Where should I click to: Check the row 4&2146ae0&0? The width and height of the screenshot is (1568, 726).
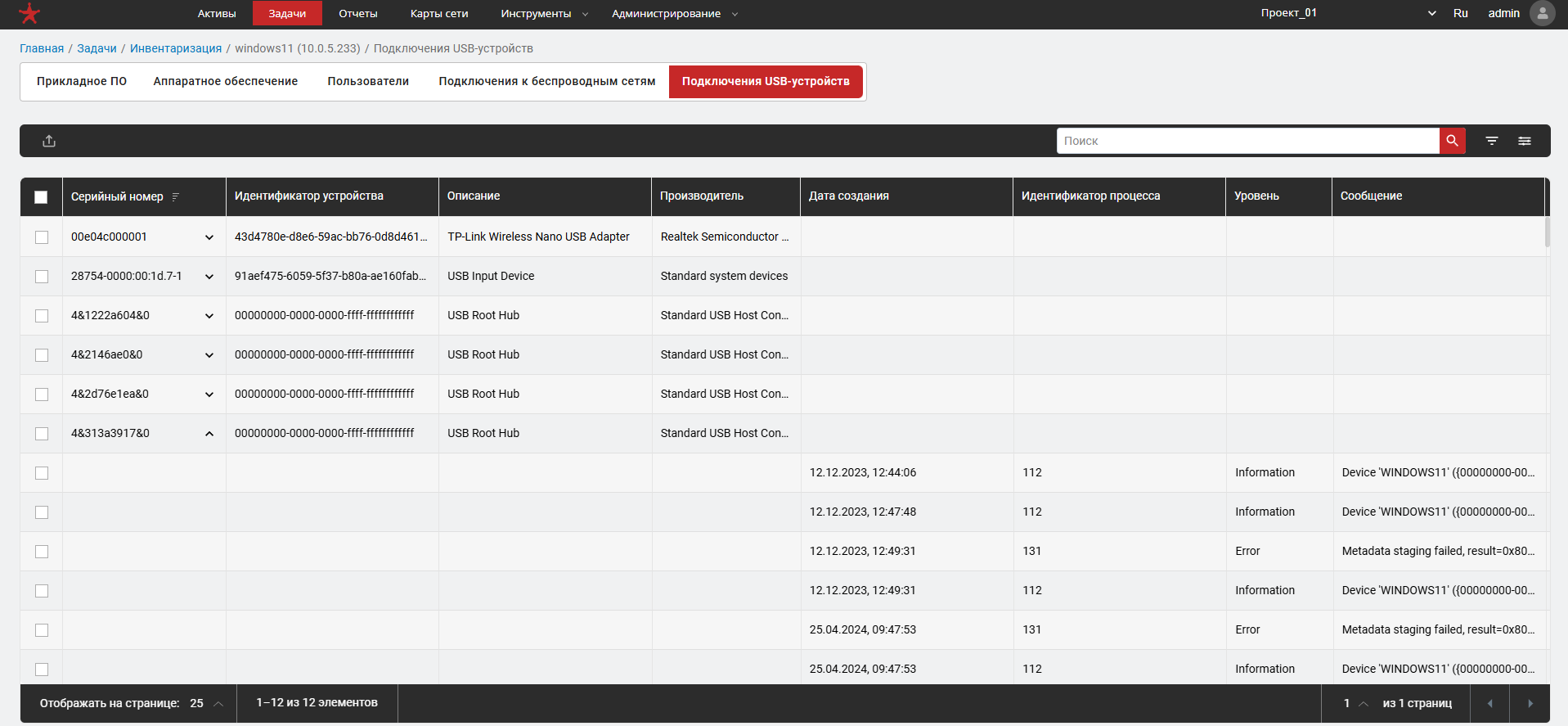pyautogui.click(x=42, y=355)
